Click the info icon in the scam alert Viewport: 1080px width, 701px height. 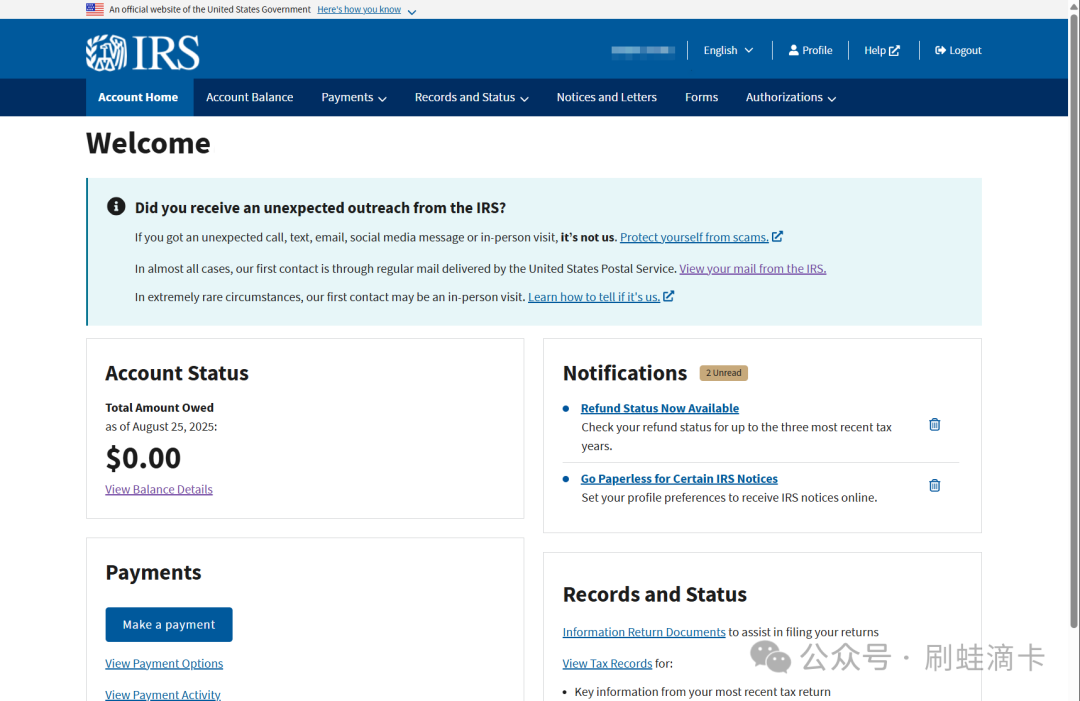coord(116,207)
